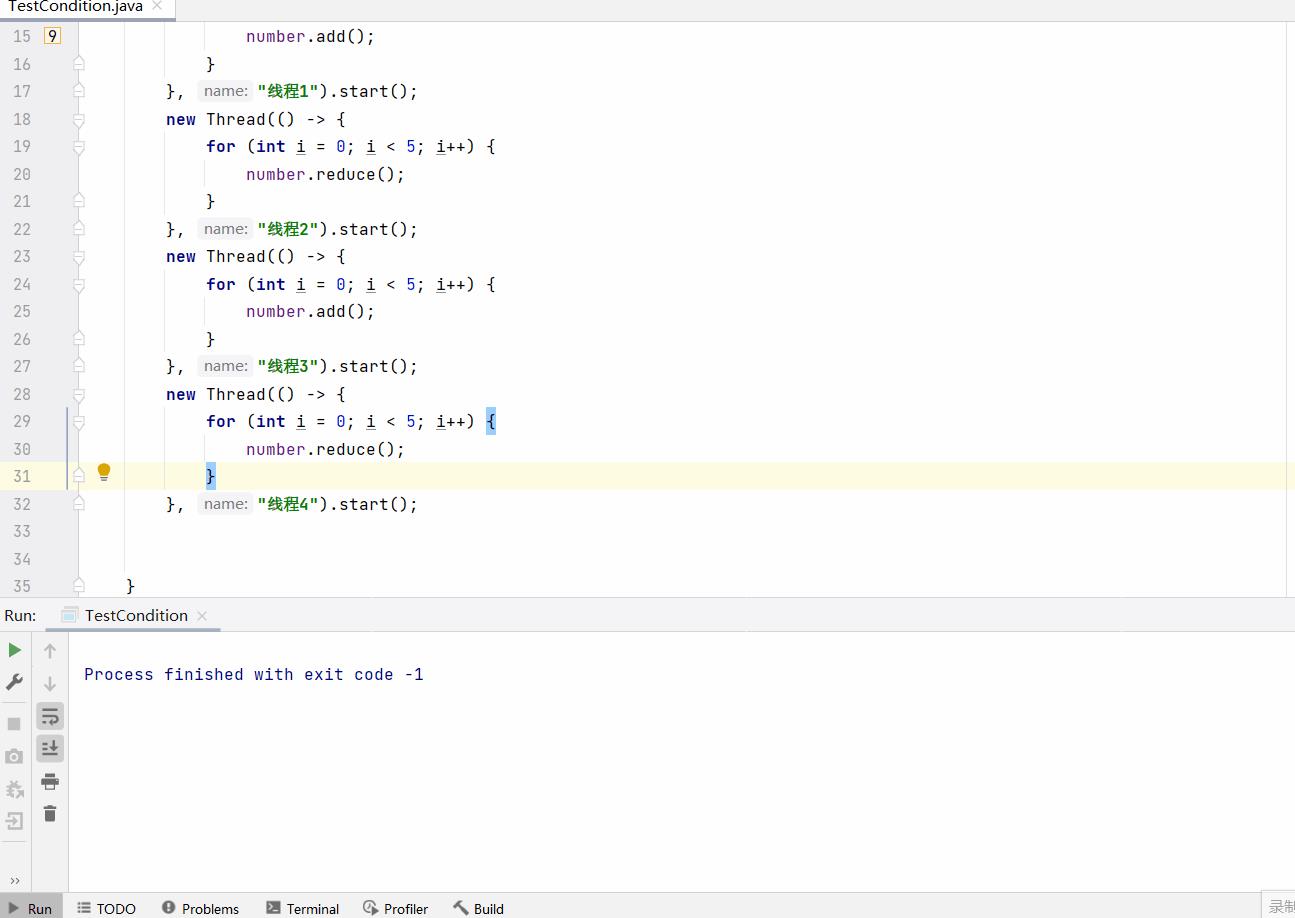
Task: Close the TestCondition.java editor tab
Action: [x=157, y=6]
